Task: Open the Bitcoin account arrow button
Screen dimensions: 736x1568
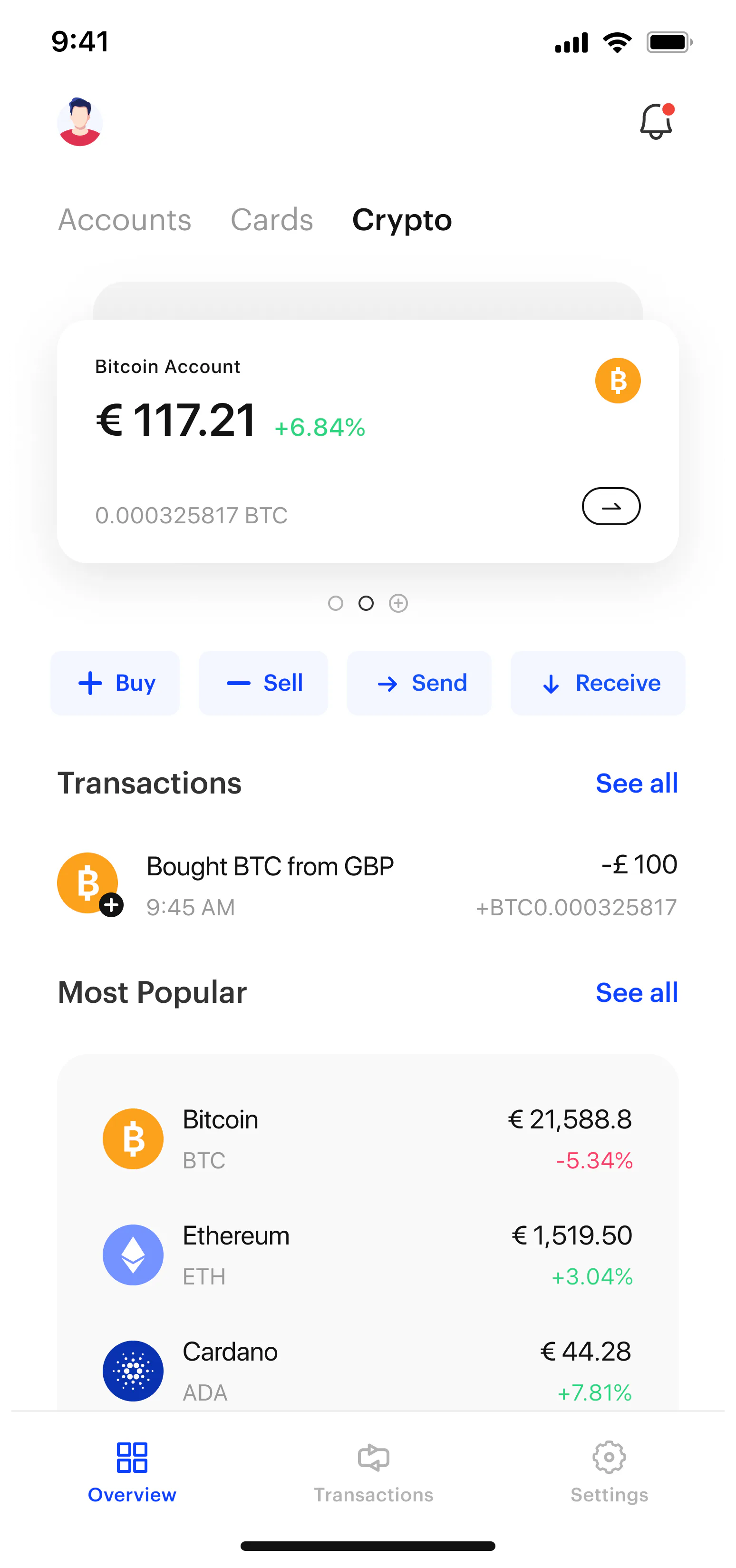Action: pos(610,506)
